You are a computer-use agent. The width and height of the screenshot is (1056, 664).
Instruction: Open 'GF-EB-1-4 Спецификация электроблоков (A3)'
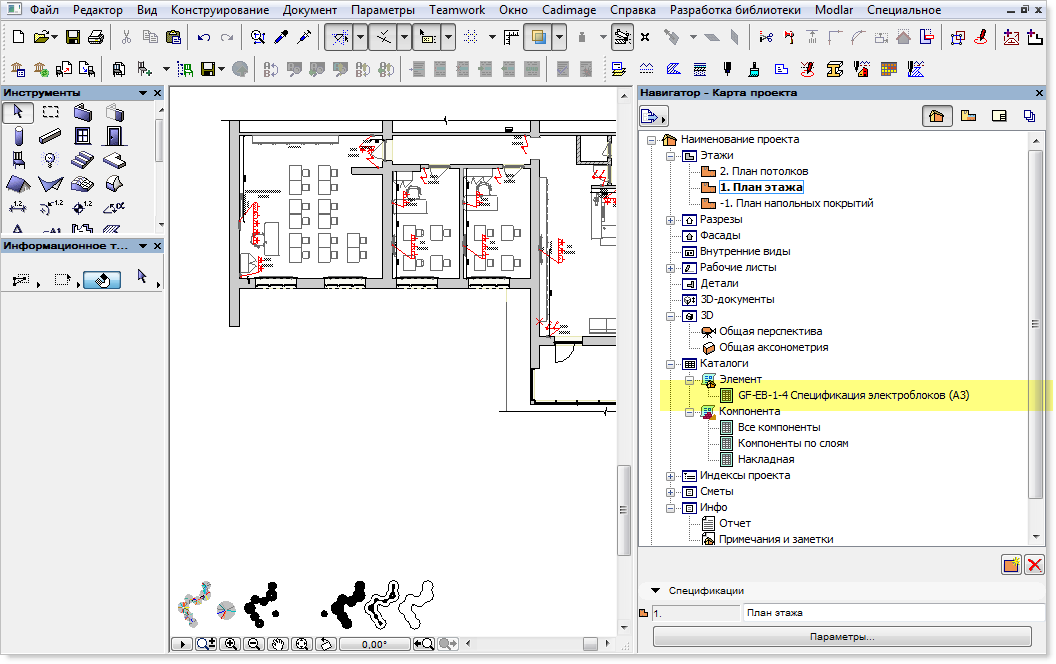pyautogui.click(x=853, y=395)
